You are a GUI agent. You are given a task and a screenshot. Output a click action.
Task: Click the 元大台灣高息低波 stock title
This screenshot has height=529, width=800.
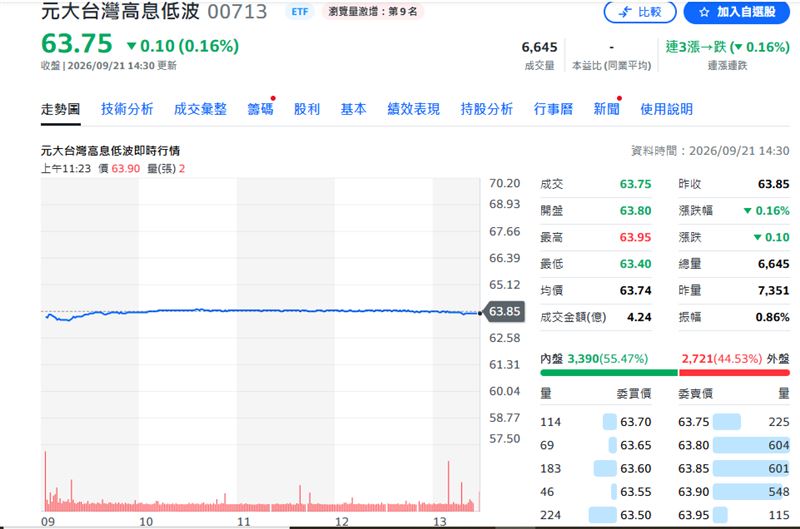tap(120, 11)
